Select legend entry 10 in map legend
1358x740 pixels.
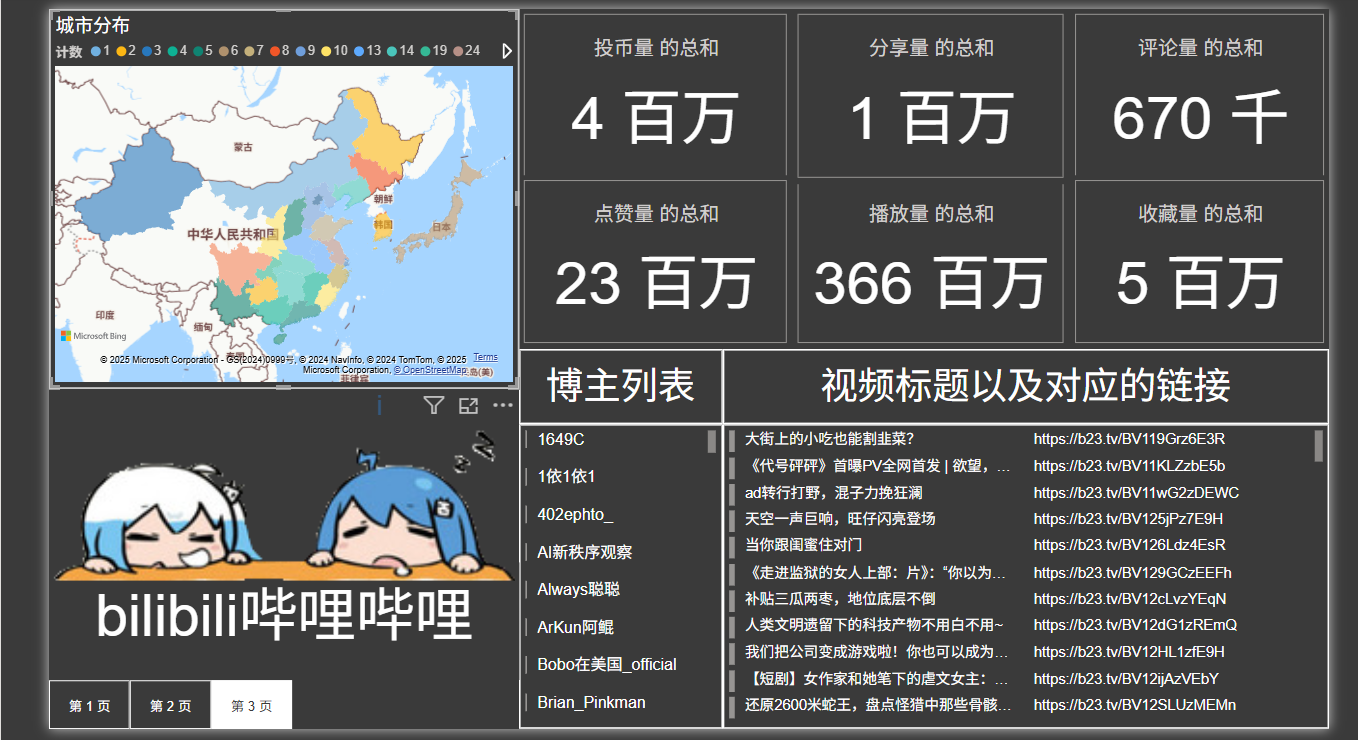click(x=334, y=51)
